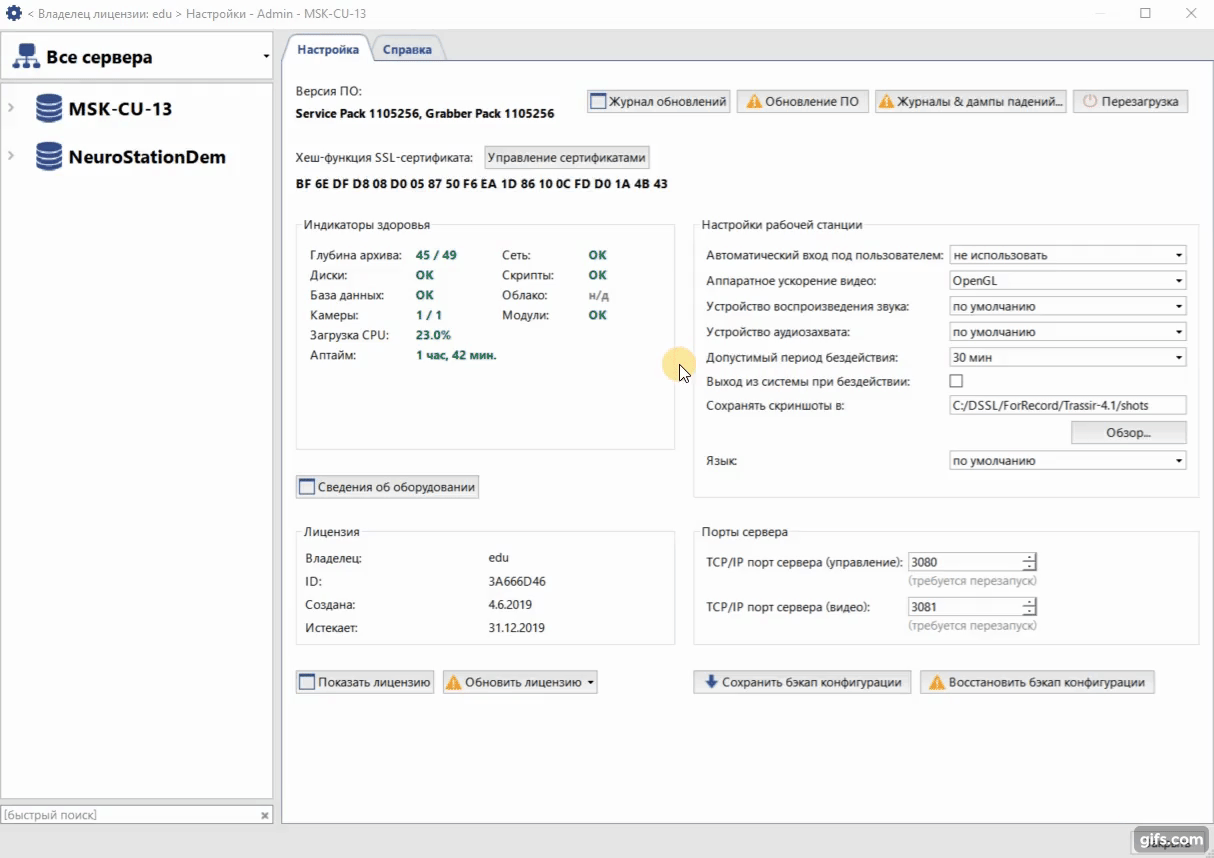This screenshot has height=858, width=1214.
Task: Decrease the management TCP/IP port value
Action: pyautogui.click(x=1030, y=567)
